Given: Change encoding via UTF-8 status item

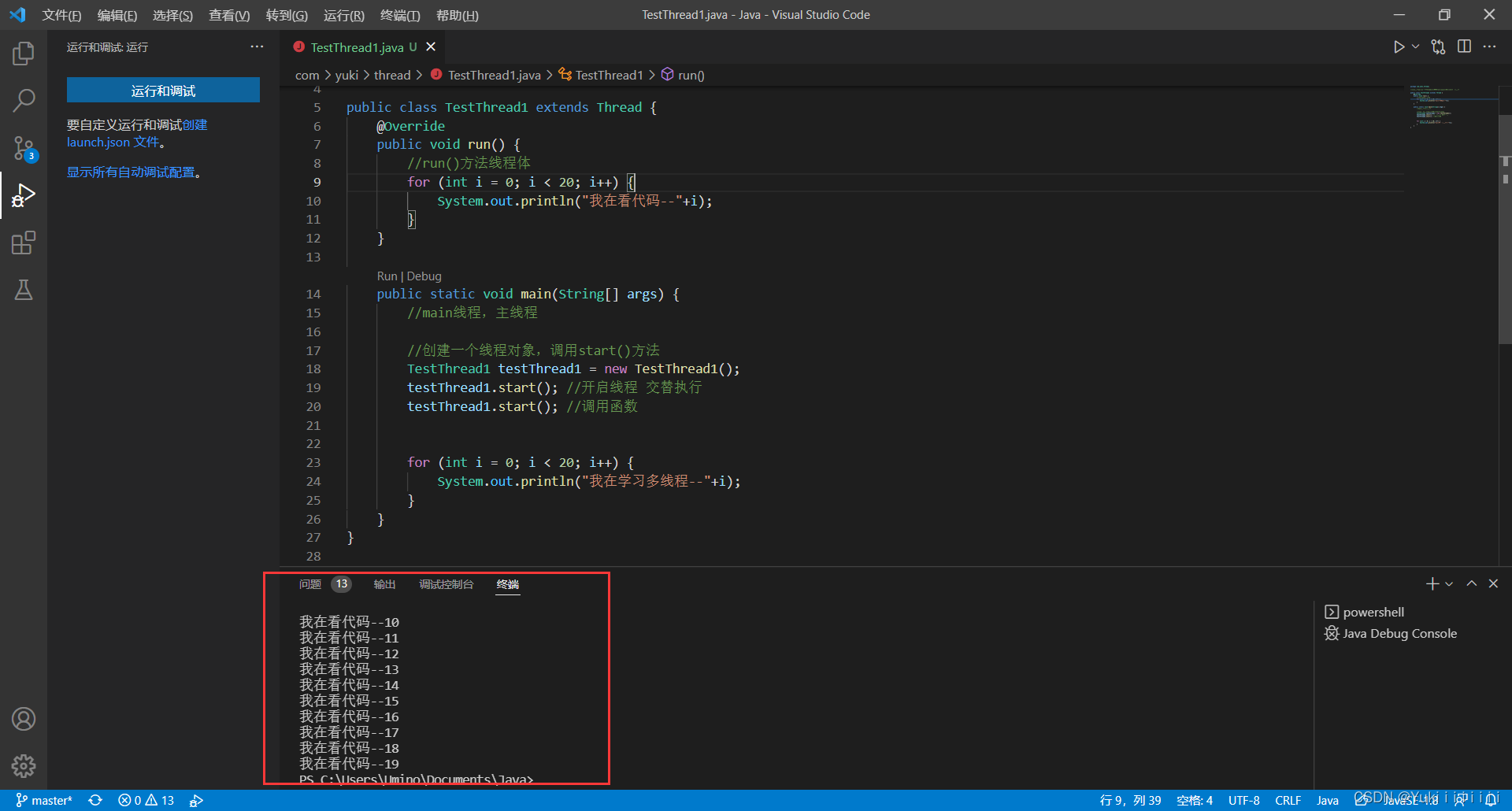Looking at the screenshot, I should [x=1244, y=800].
